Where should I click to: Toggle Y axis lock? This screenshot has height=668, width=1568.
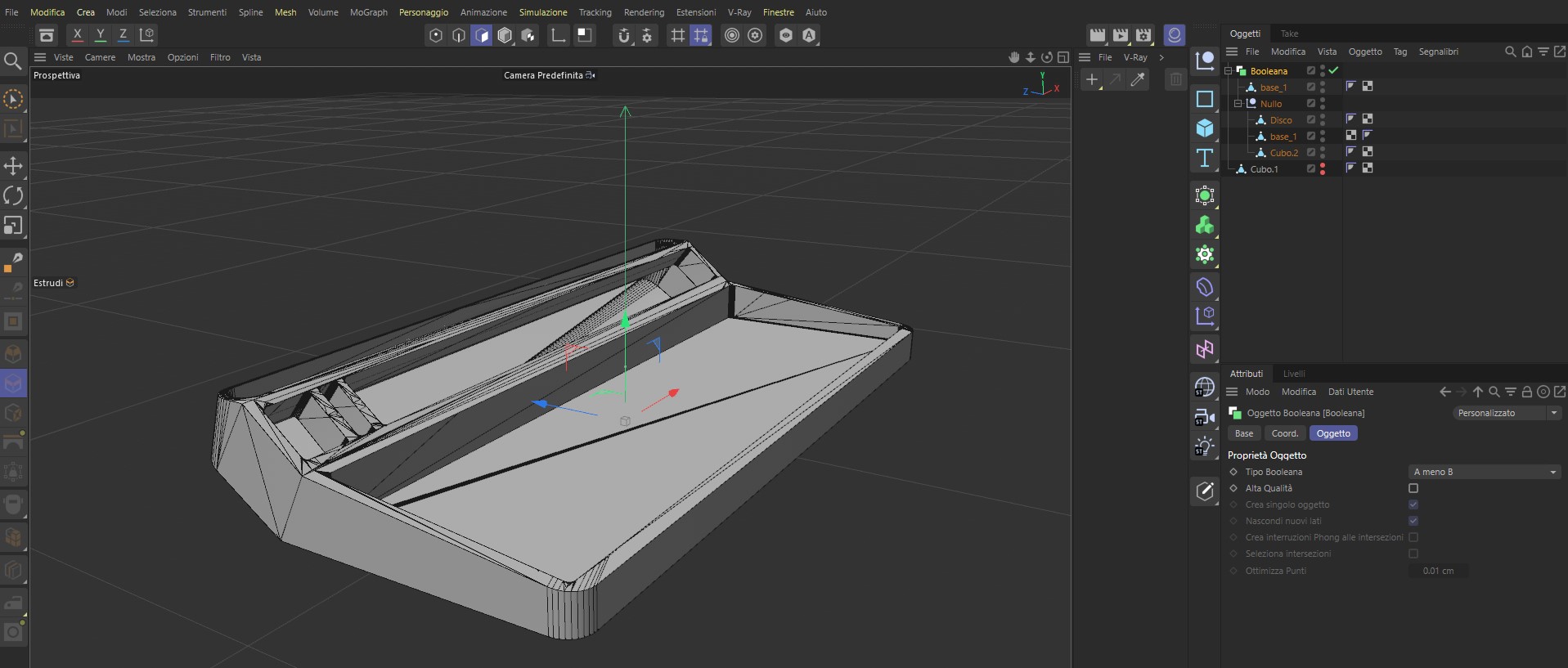click(100, 35)
